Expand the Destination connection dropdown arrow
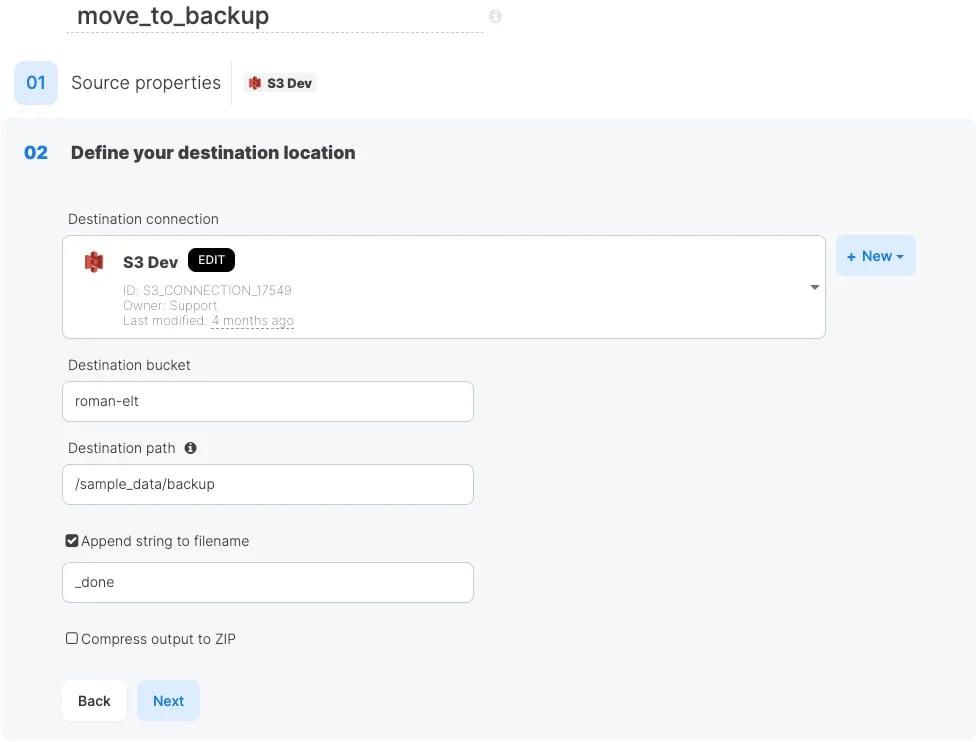Image resolution: width=976 pixels, height=742 pixels. 814,287
